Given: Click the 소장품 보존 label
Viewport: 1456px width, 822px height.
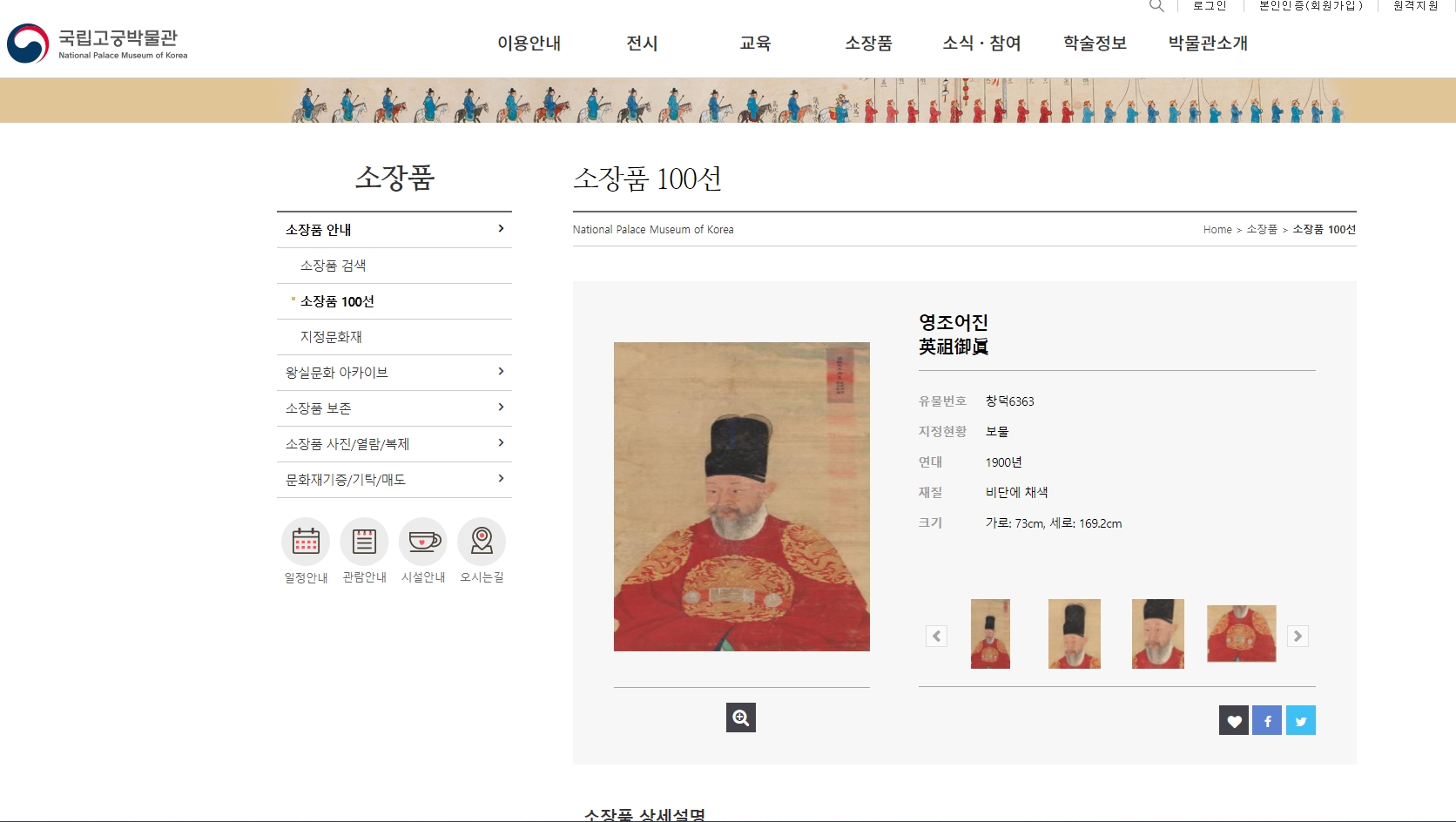Looking at the screenshot, I should 319,408.
